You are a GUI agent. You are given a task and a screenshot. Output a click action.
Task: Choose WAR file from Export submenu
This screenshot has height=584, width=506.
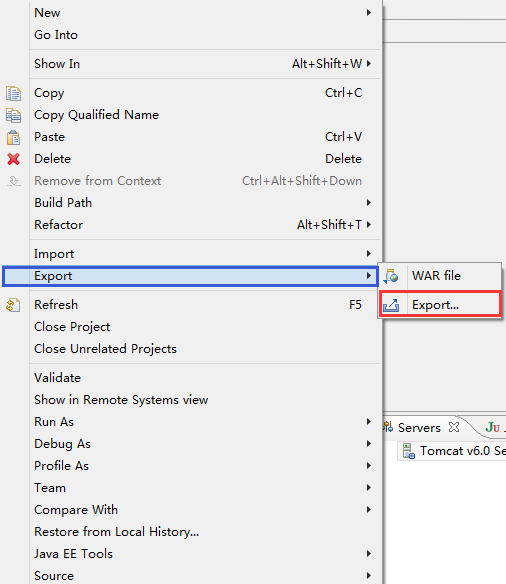[x=440, y=276]
